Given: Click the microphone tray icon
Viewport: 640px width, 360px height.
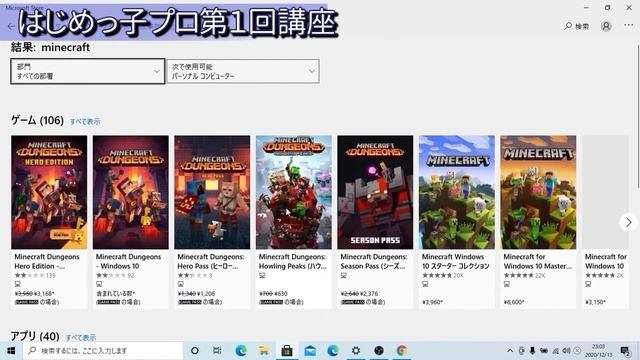Looking at the screenshot, I should 532,351.
